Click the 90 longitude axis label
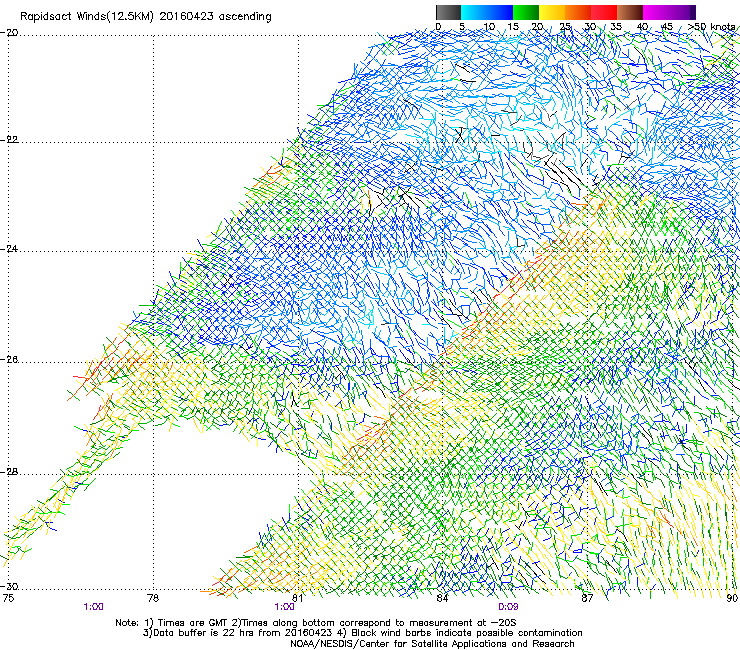The image size is (740, 650). point(732,598)
